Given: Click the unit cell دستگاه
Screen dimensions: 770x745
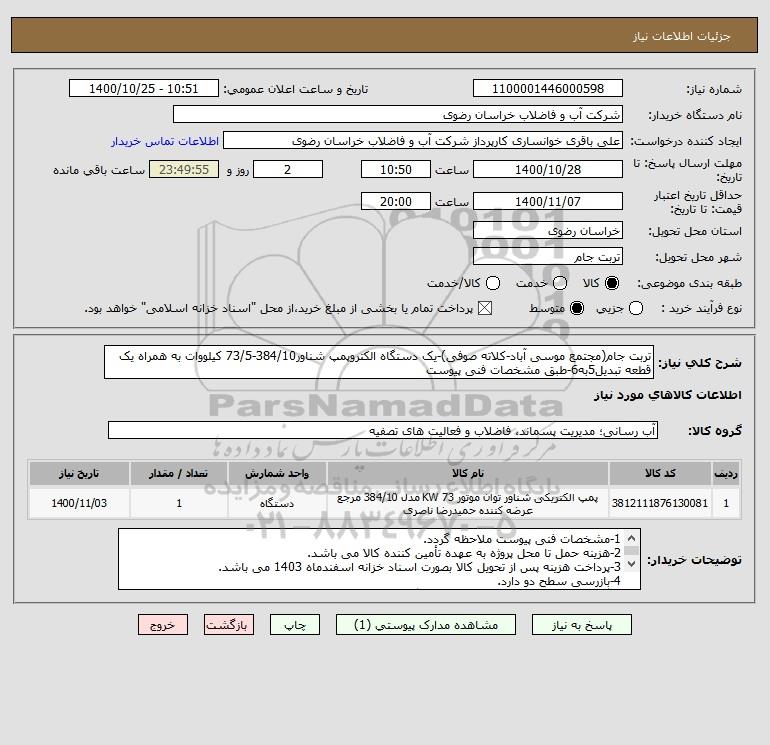Looking at the screenshot, I should [x=277, y=503].
